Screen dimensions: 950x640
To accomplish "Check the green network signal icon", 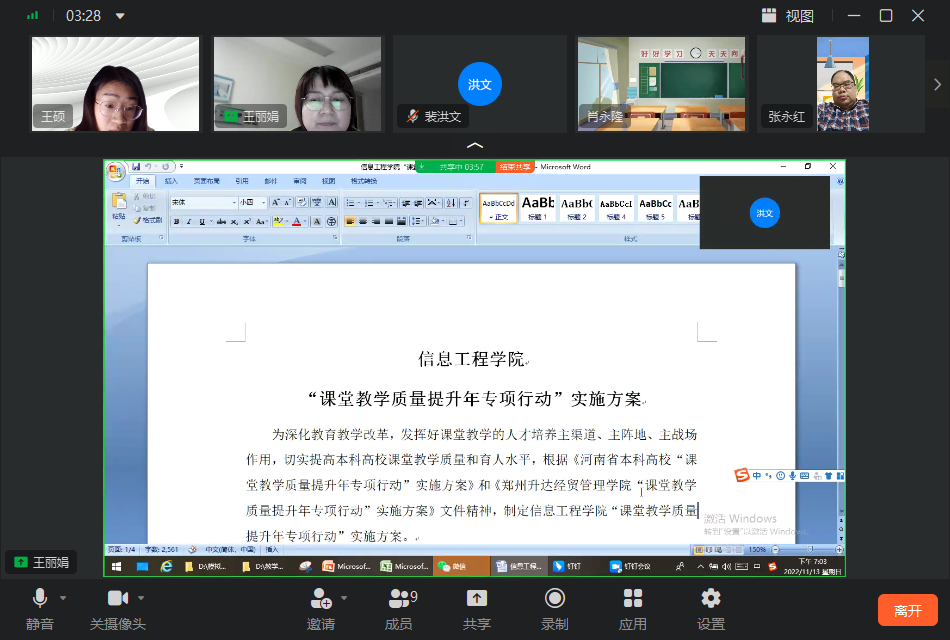I will pyautogui.click(x=33, y=16).
